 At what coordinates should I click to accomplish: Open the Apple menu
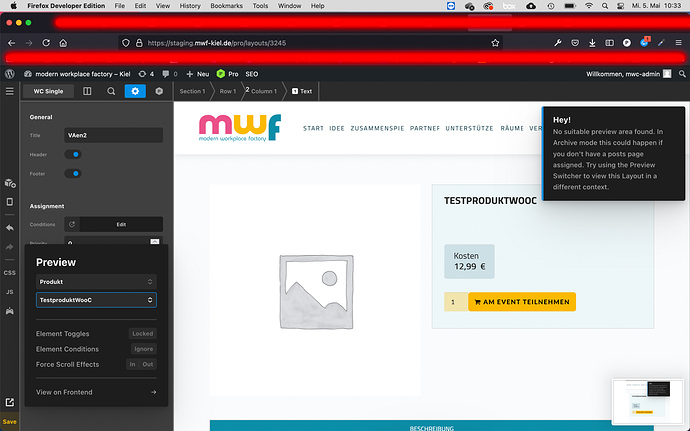click(14, 6)
